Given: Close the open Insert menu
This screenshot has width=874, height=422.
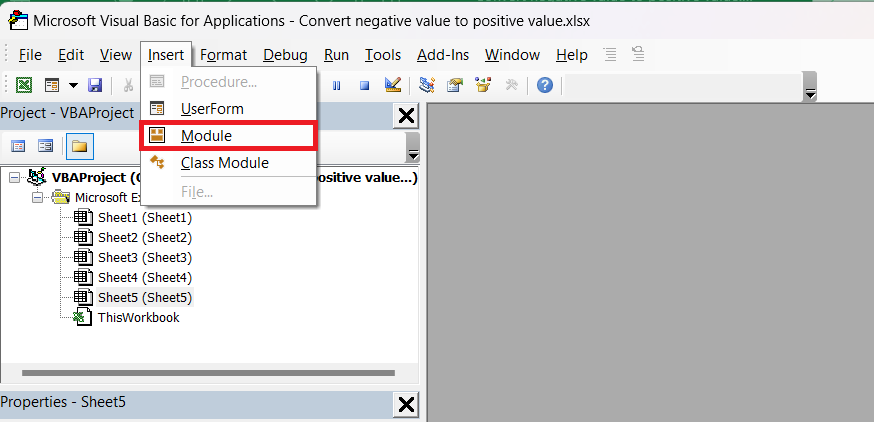Looking at the screenshot, I should [166, 55].
